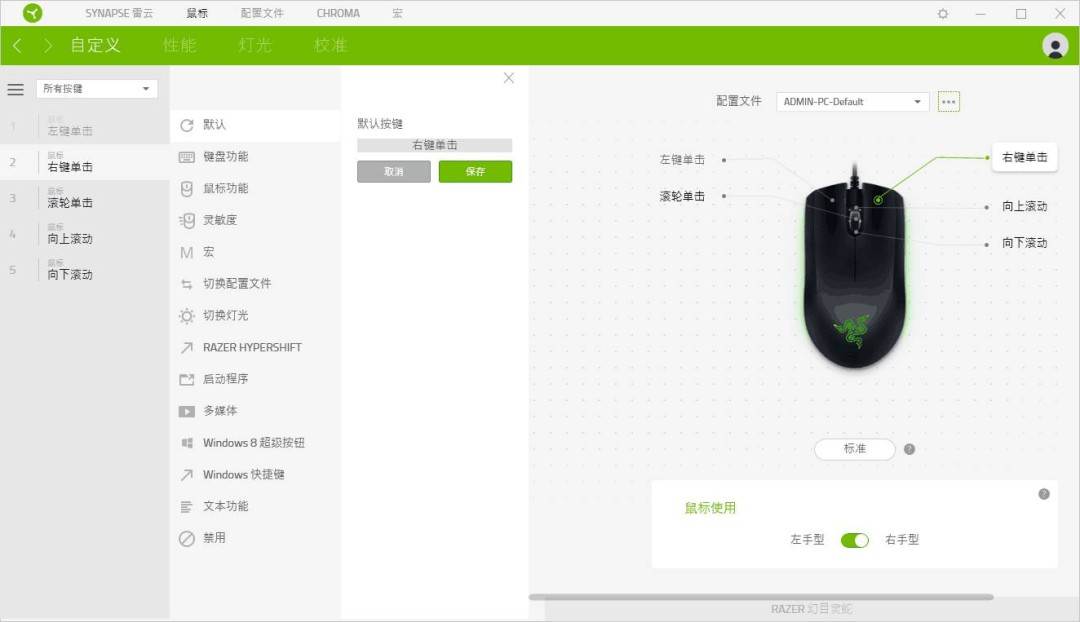1080x622 pixels.
Task: Click the horizontal scrollbar at the bottom
Action: (760, 597)
